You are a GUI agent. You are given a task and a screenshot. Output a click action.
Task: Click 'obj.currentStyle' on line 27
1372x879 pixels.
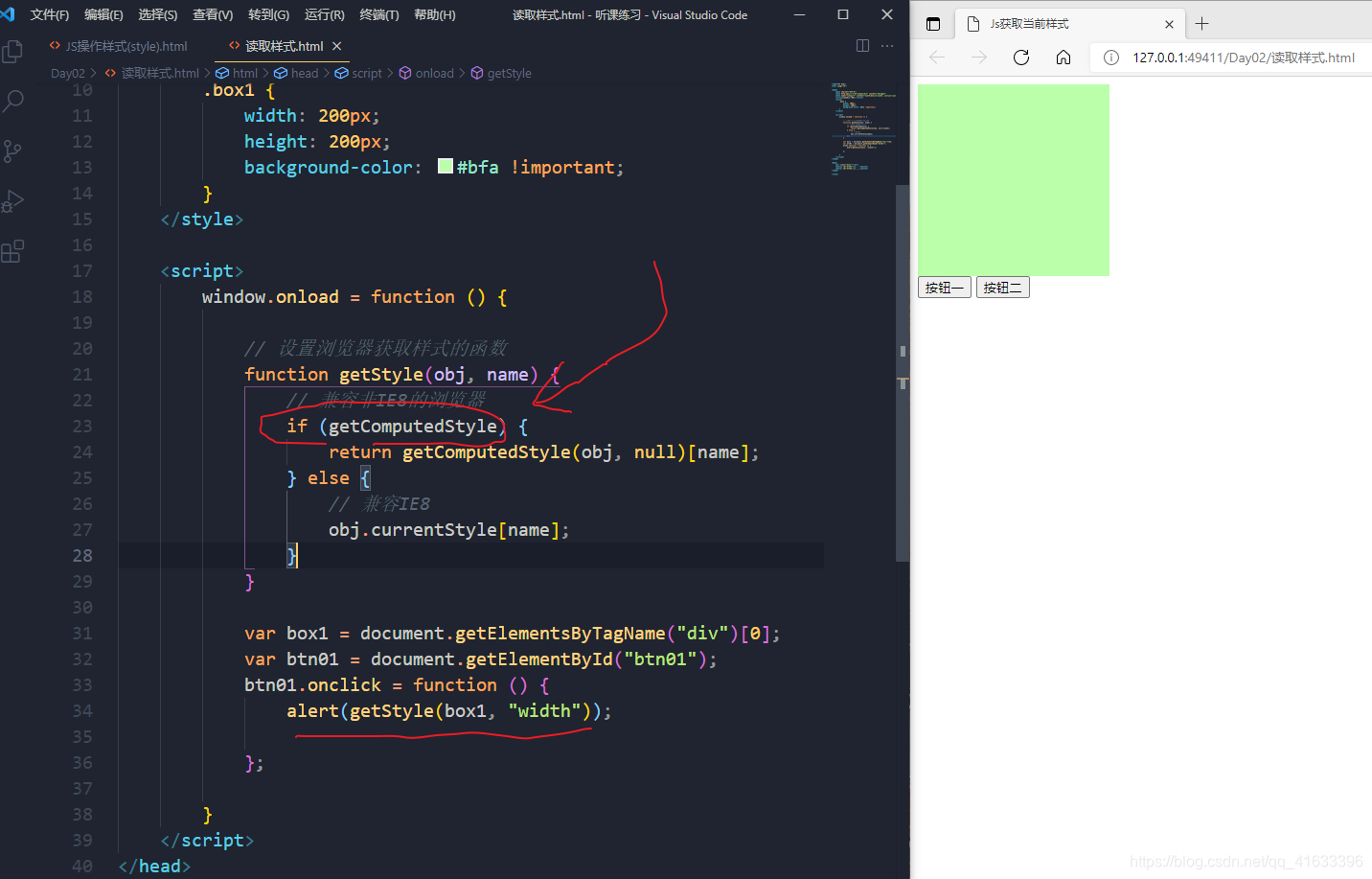tap(413, 529)
